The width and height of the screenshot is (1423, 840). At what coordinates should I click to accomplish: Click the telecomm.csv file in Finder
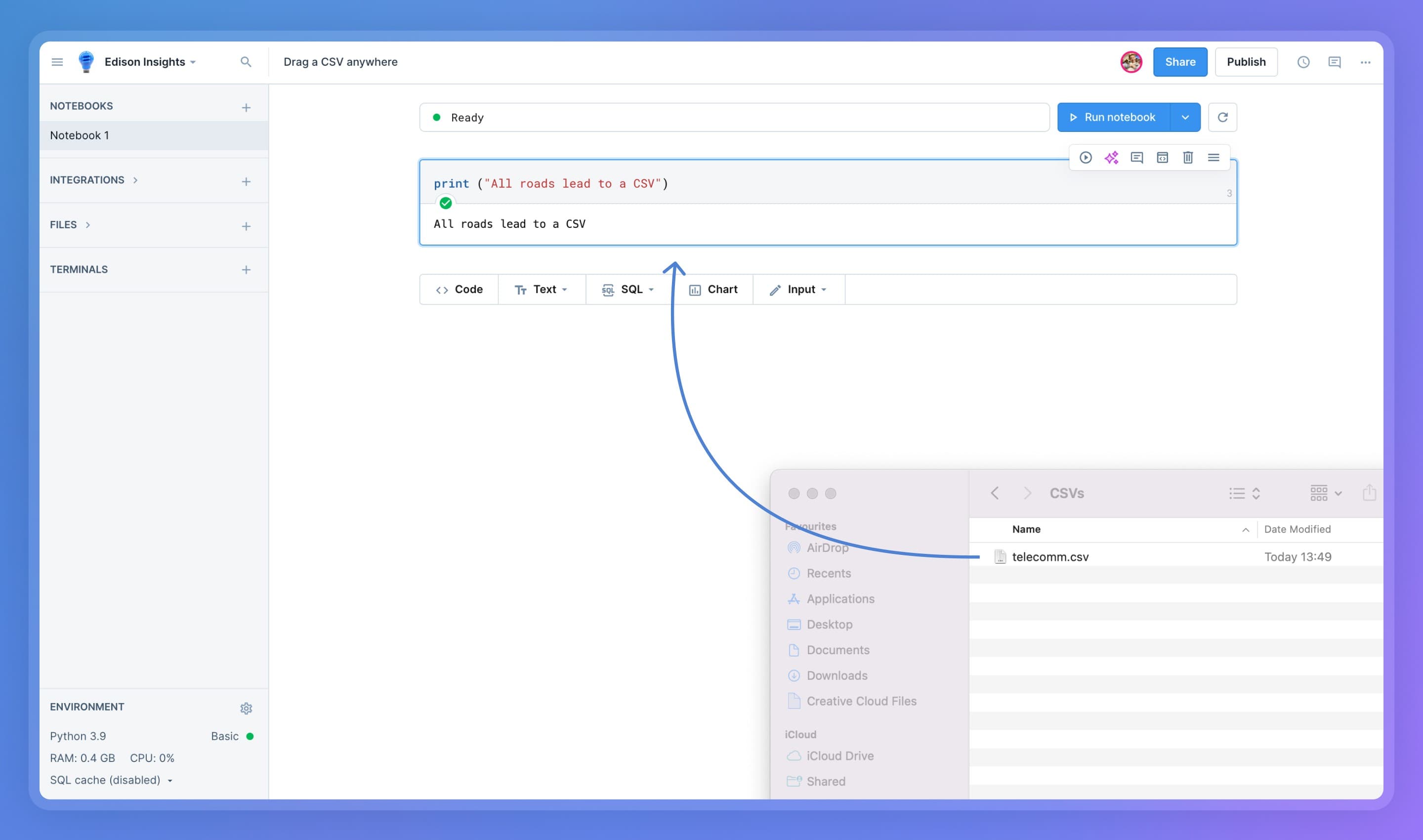point(1050,556)
